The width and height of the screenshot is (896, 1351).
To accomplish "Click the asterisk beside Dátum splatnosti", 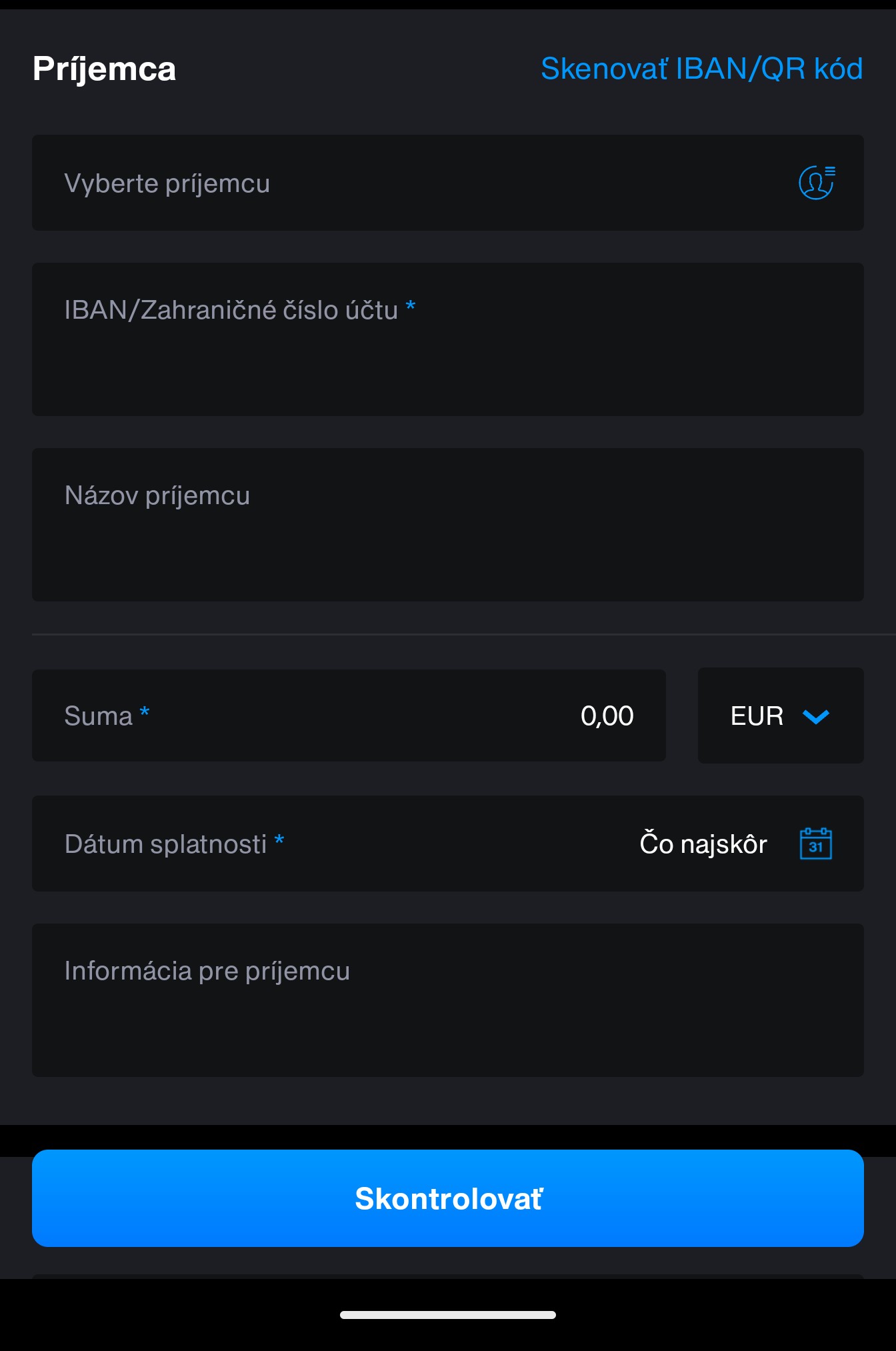I will click(x=279, y=841).
